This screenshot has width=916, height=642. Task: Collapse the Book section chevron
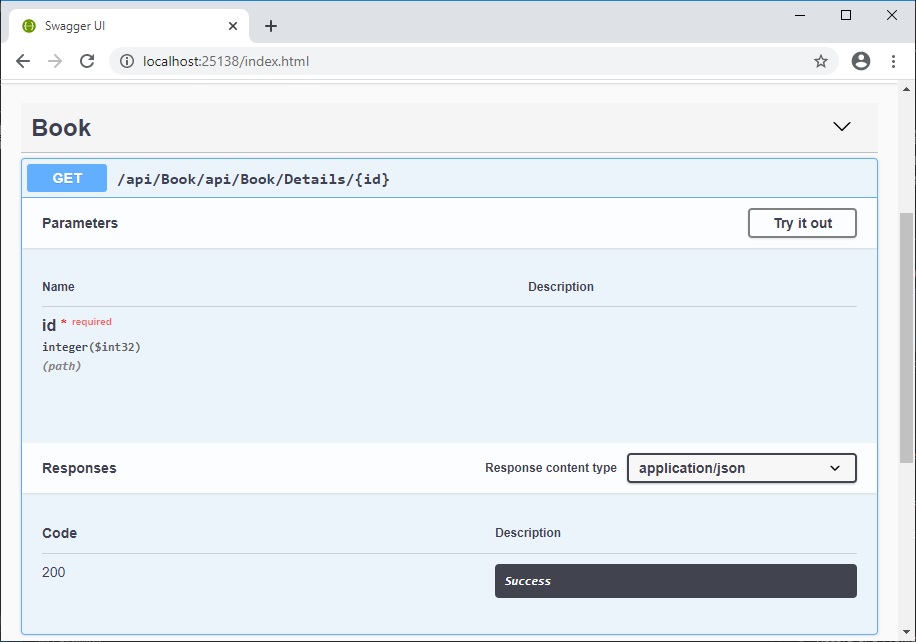841,127
